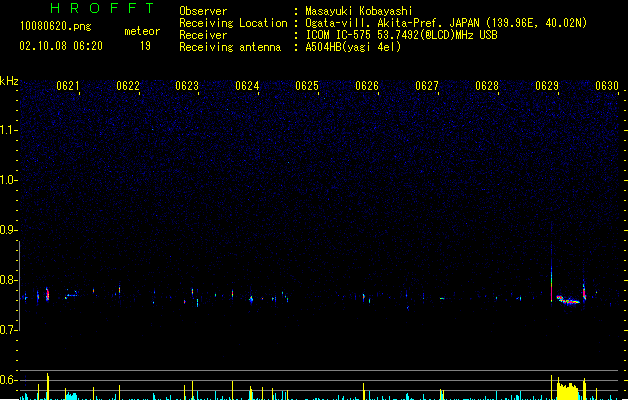Click the 1.0 kHz axis label
This screenshot has height=400, width=629.
pos(8,180)
